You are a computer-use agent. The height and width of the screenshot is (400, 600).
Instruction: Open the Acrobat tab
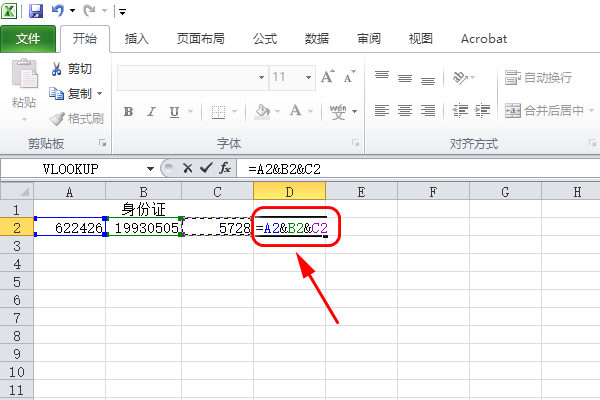pyautogui.click(x=484, y=39)
